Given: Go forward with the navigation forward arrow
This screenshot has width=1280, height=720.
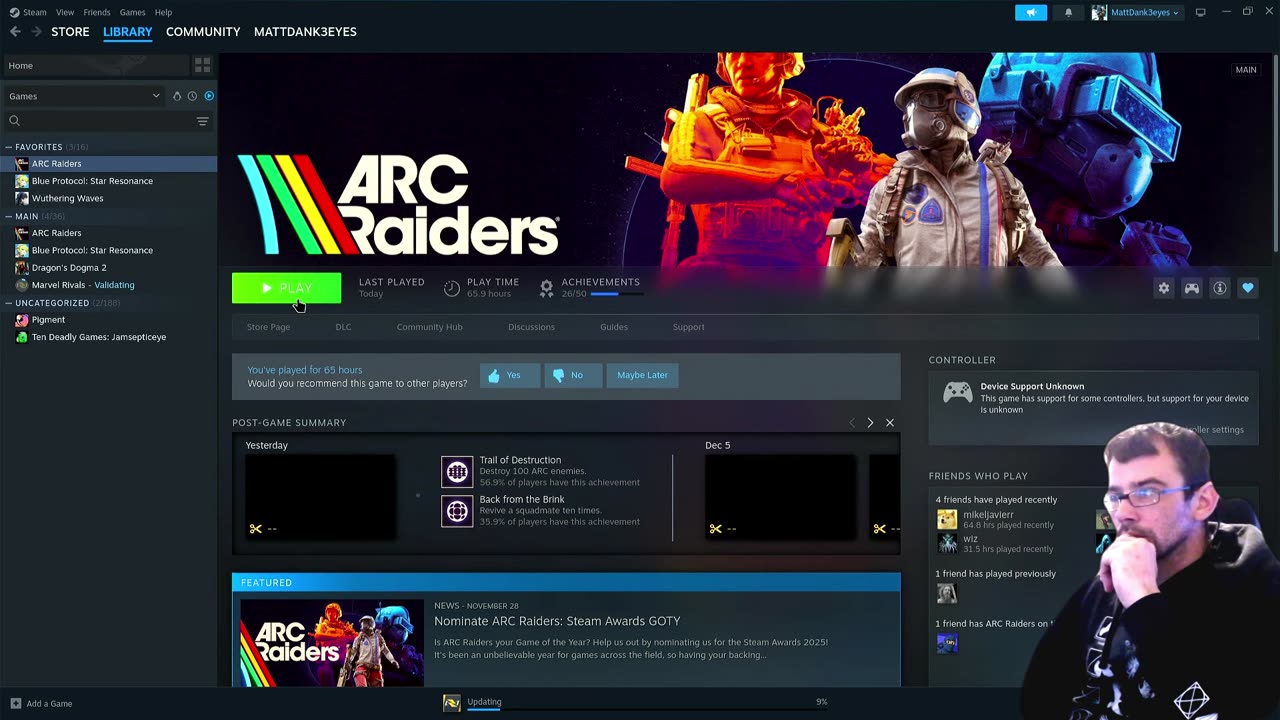Looking at the screenshot, I should pyautogui.click(x=37, y=32).
